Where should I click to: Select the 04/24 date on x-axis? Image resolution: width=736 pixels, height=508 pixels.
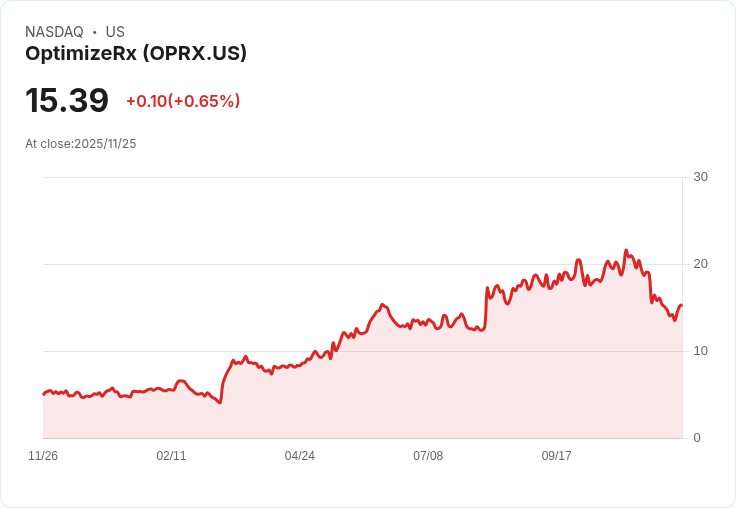[x=300, y=456]
